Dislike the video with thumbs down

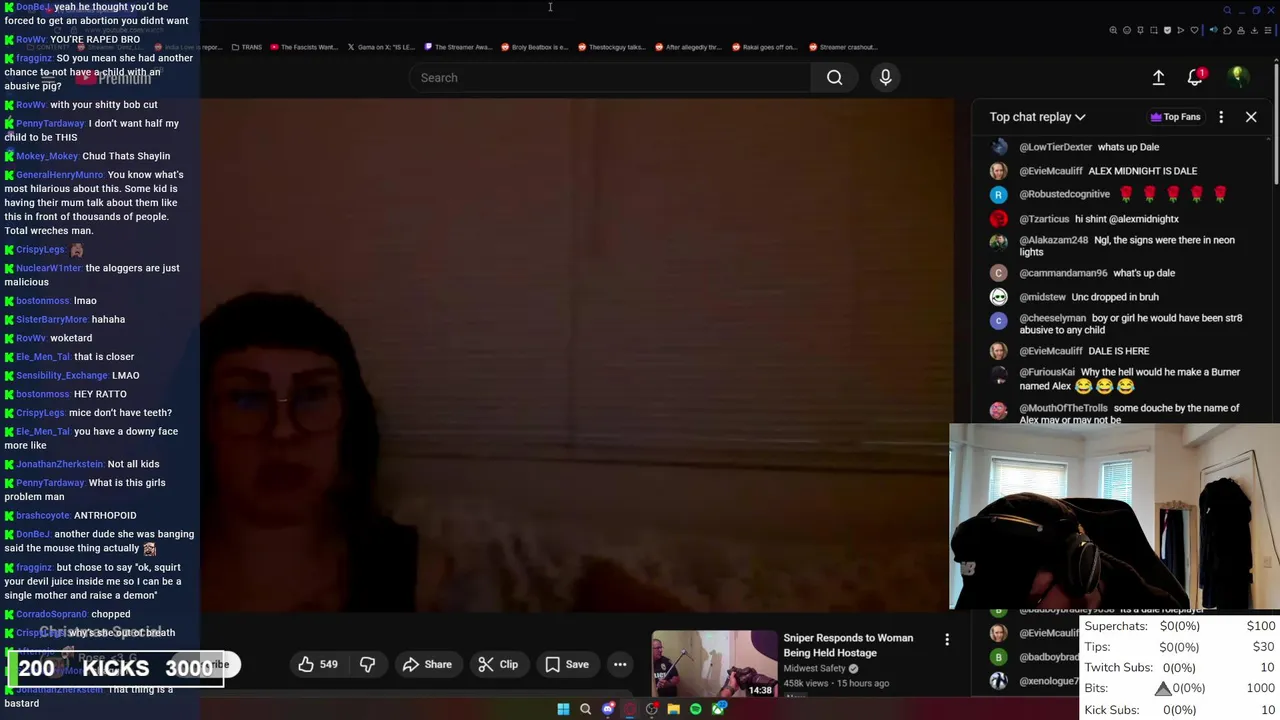tap(367, 664)
